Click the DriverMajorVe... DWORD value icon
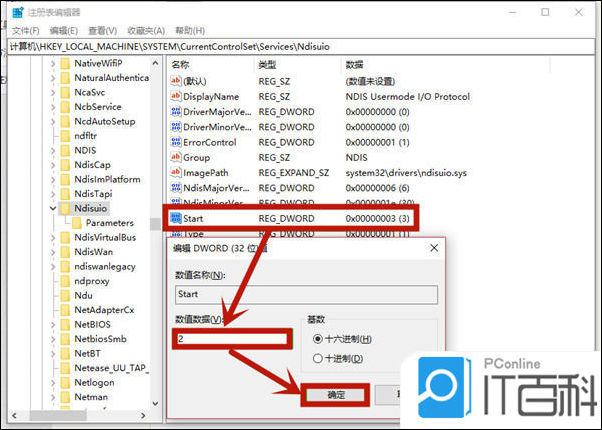Screen dimensions: 602x430 click(x=176, y=112)
